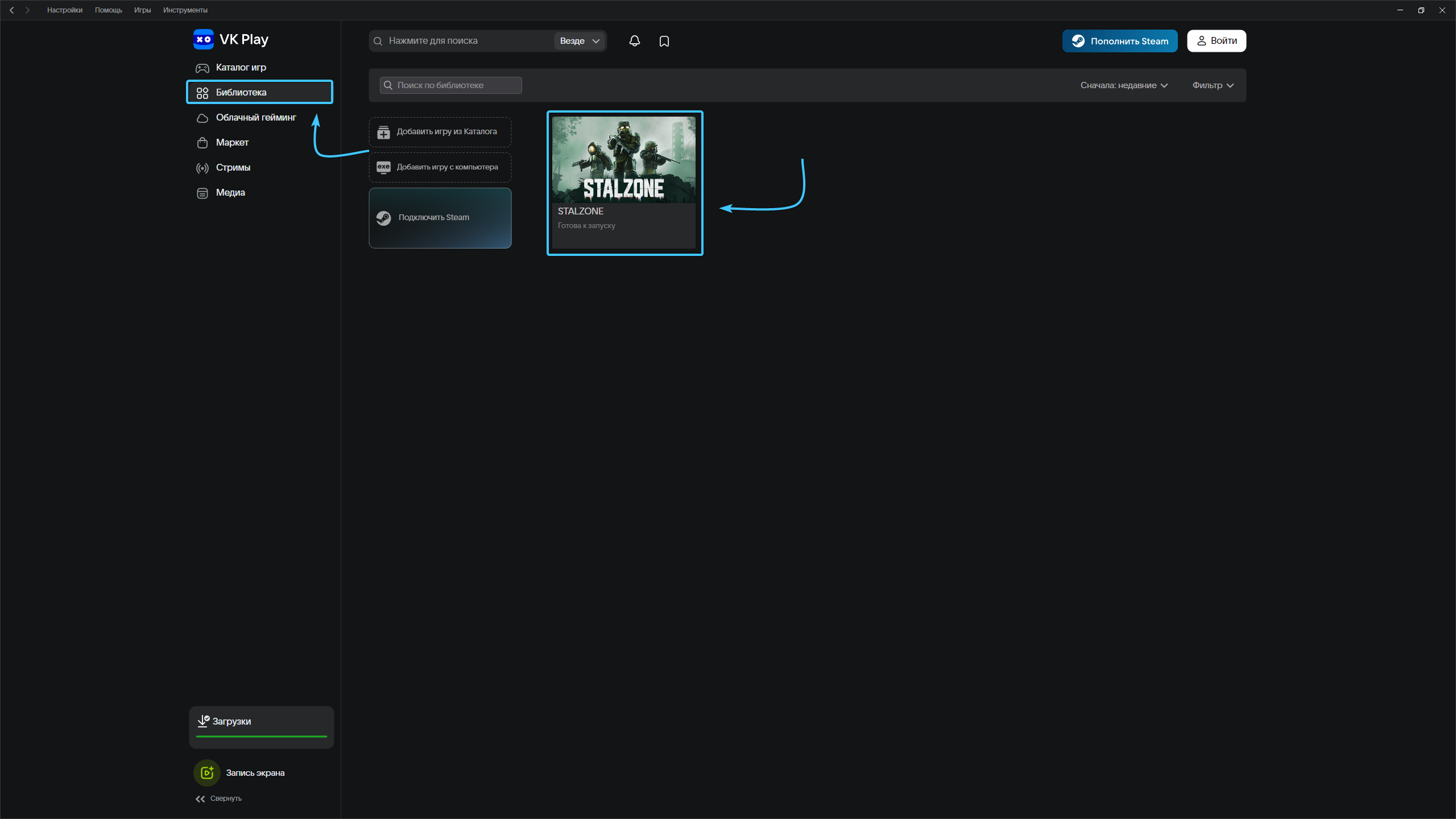This screenshot has width=1456, height=819.
Task: Restore down the window
Action: (x=1421, y=10)
